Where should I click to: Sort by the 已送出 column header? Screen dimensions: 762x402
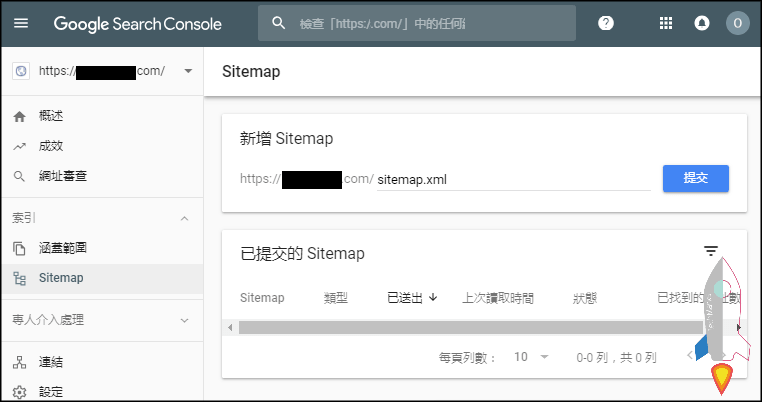412,298
